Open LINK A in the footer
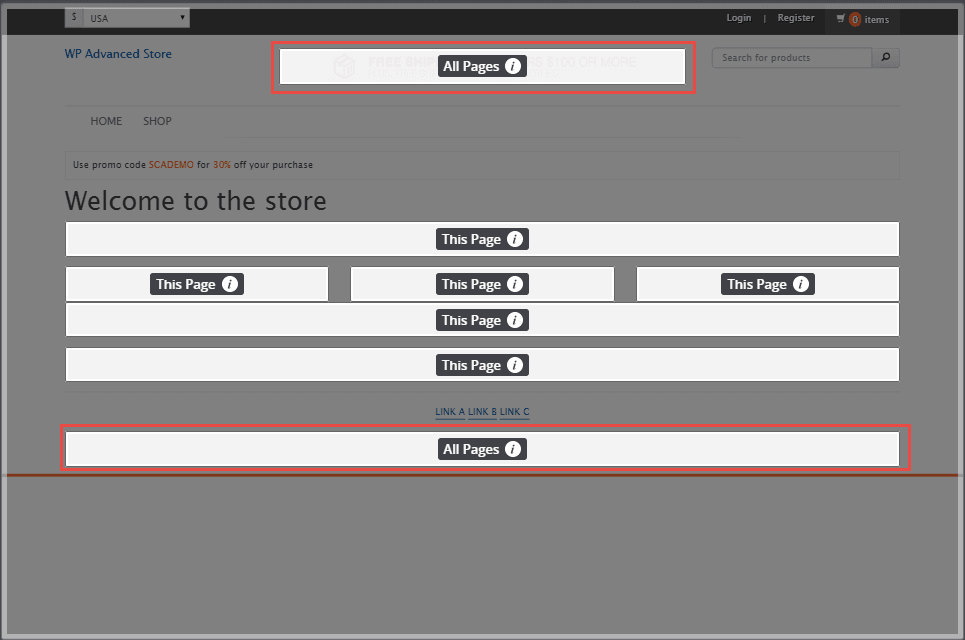This screenshot has height=640, width=965. tap(450, 412)
